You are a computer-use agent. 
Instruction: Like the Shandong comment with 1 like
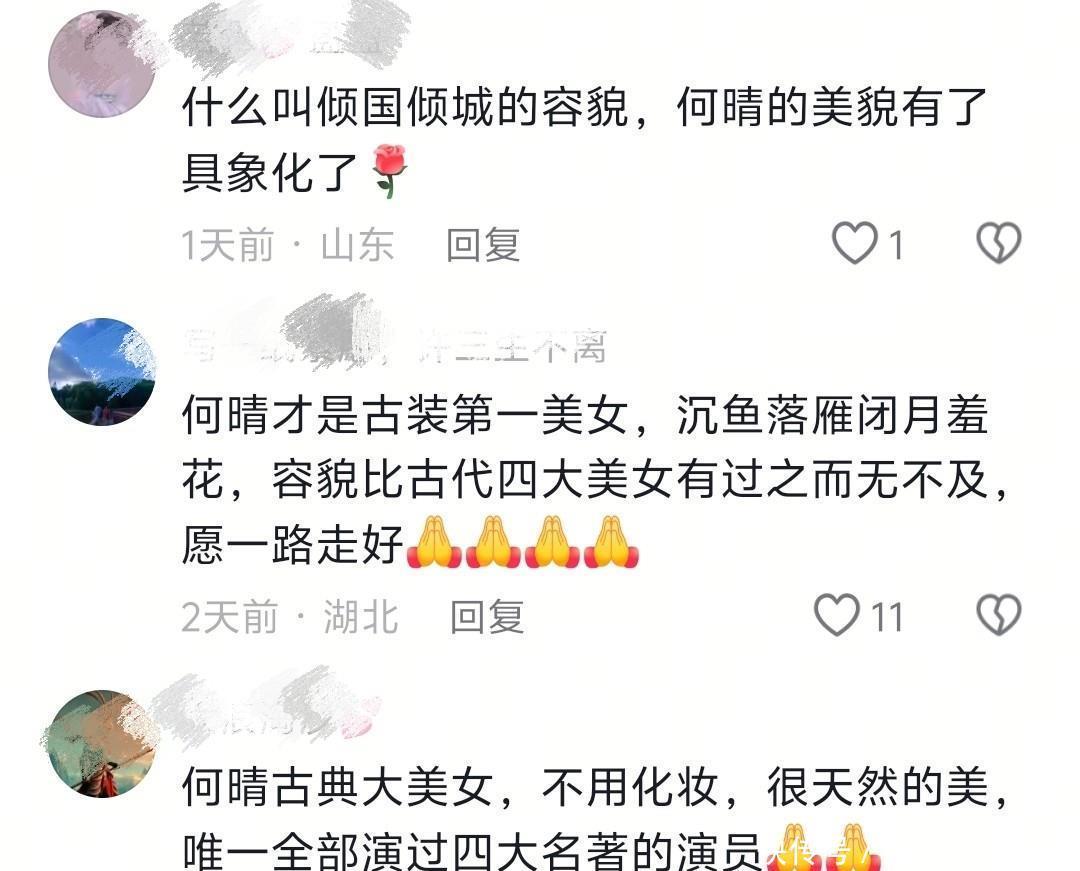click(x=855, y=243)
